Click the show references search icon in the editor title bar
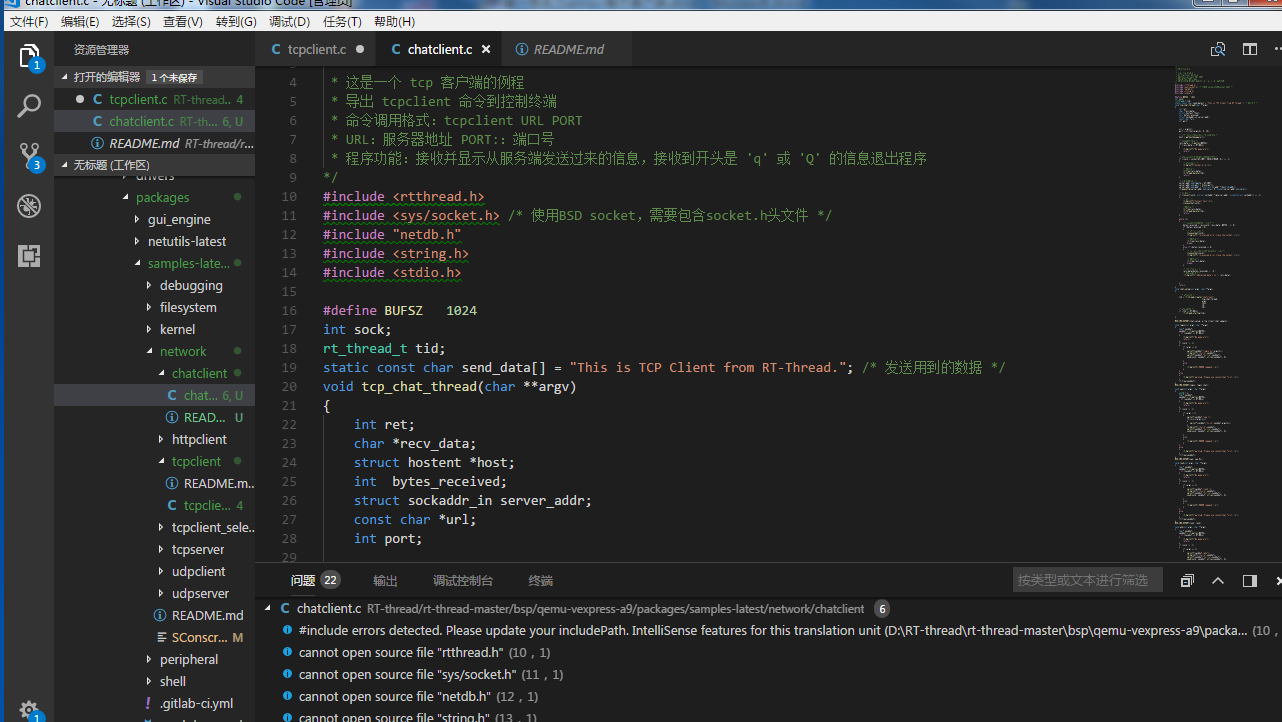 (1218, 49)
